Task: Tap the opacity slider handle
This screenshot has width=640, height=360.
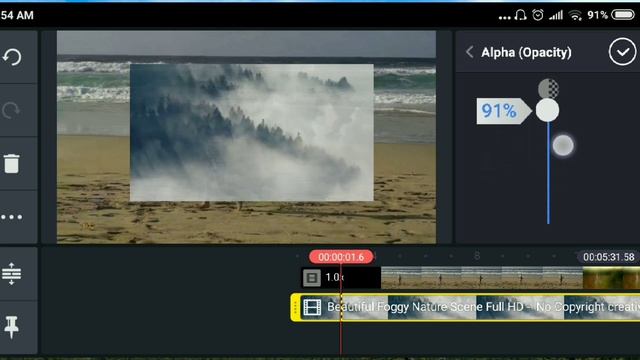Action: [x=547, y=110]
